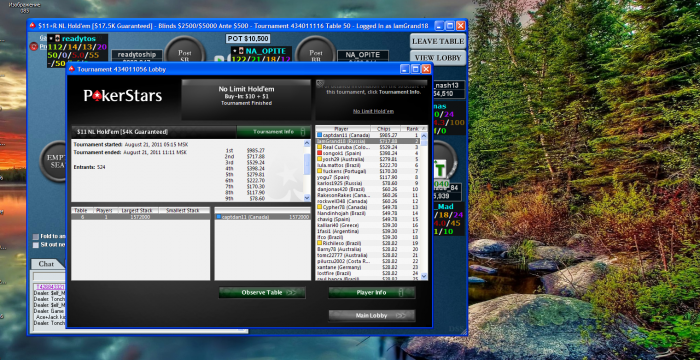This screenshot has height=360, width=700.
Task: Click the $985.27 first place prize
Action: [255, 151]
